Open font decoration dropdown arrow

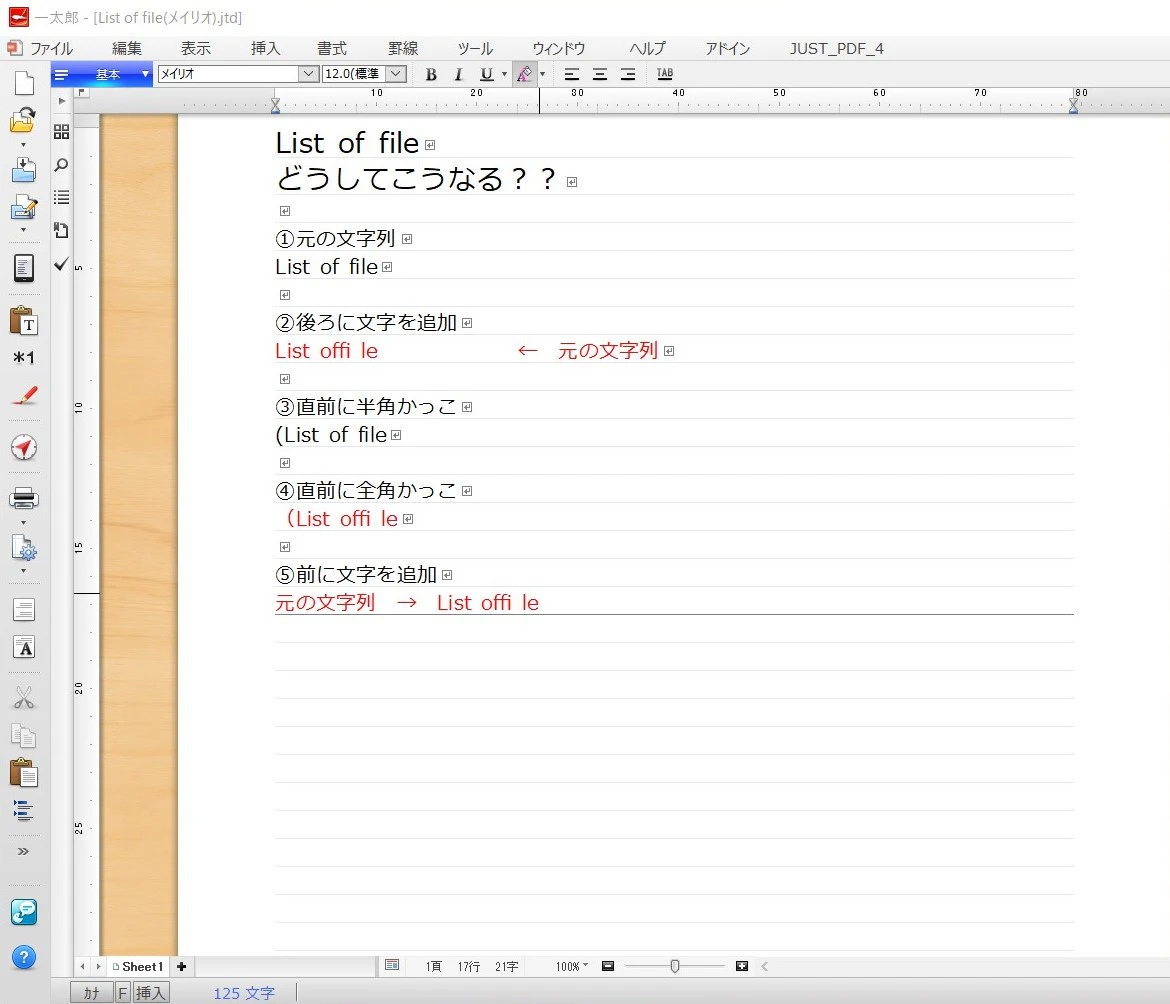click(x=542, y=74)
